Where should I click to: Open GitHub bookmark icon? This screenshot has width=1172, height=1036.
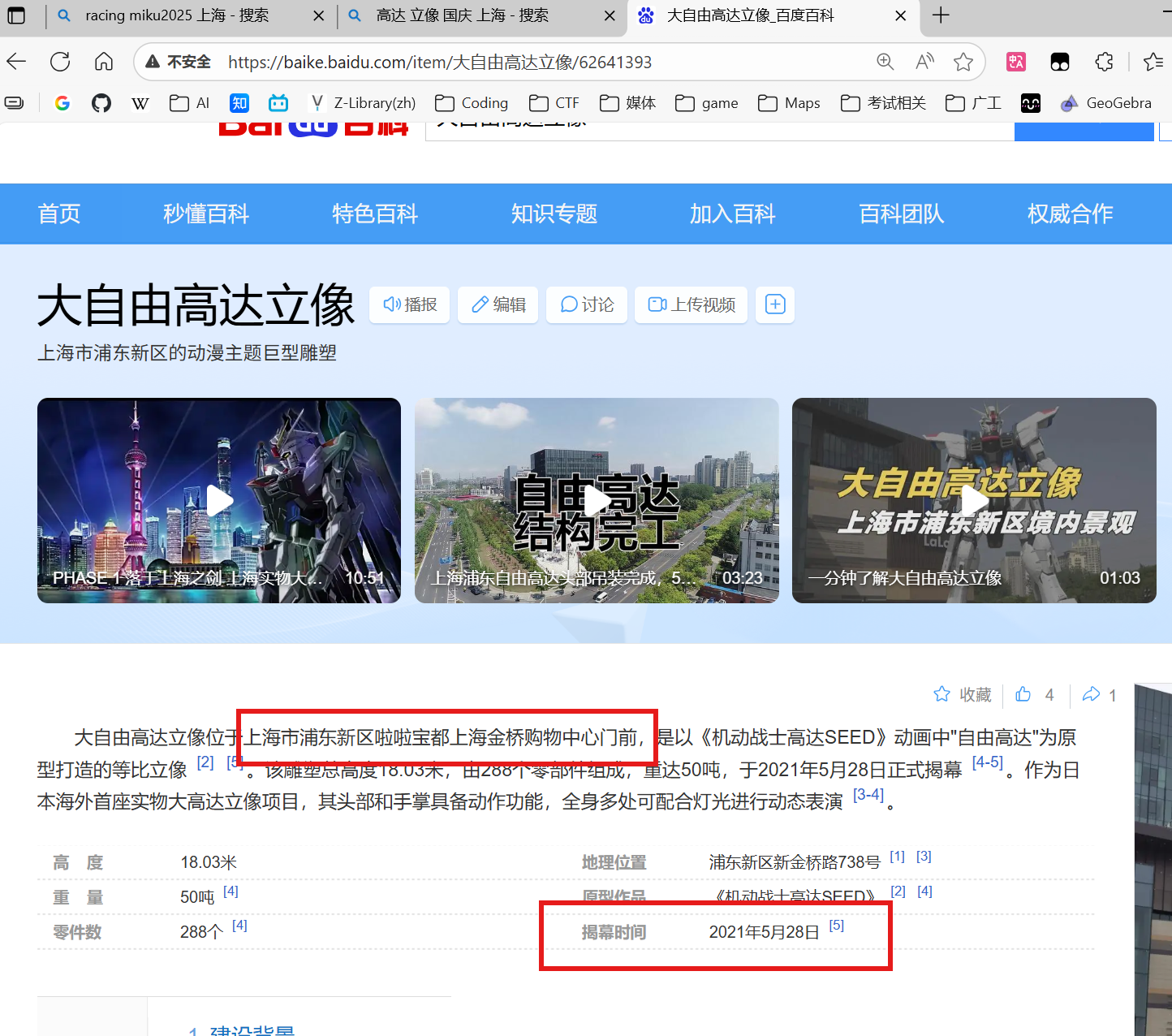[101, 103]
